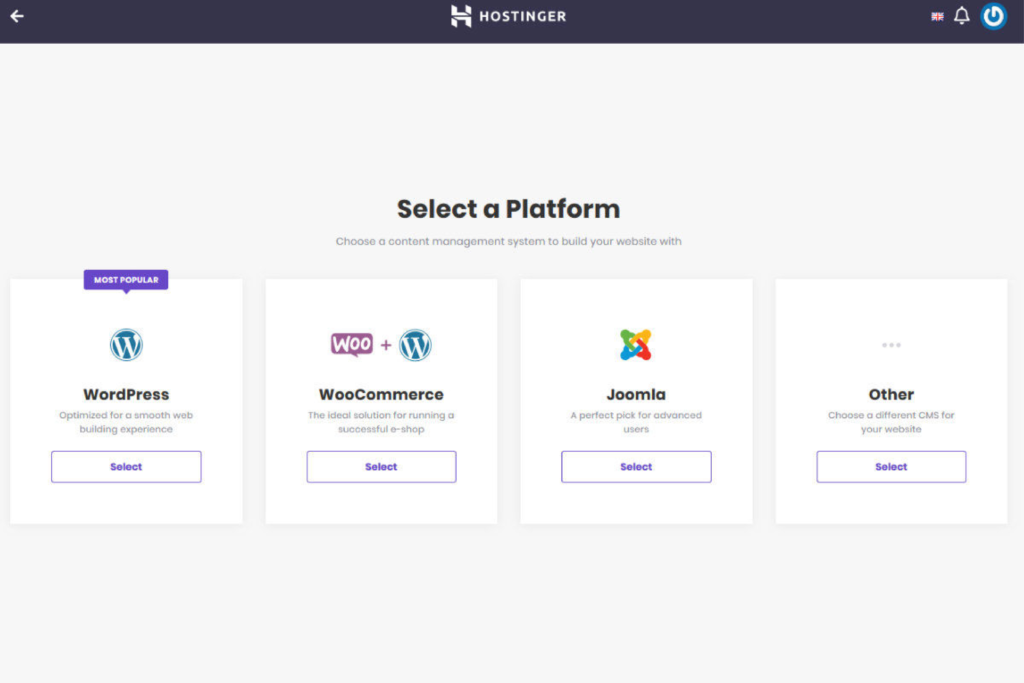The height and width of the screenshot is (683, 1024).
Task: Click 'Optimized for a smooth web' description
Action: point(126,422)
